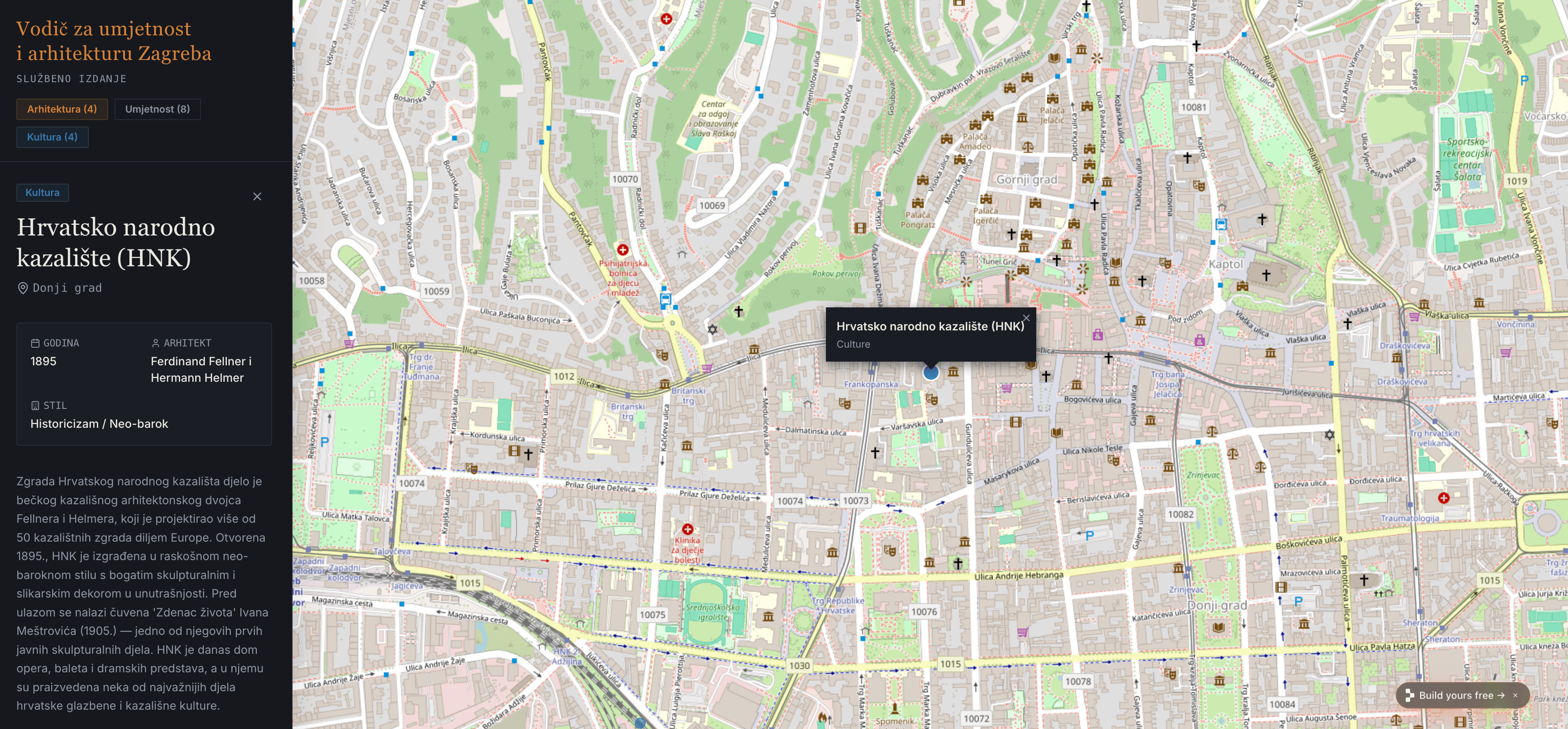
Task: Click the parking icon by Rejkovićeva ulica
Action: coord(325,442)
